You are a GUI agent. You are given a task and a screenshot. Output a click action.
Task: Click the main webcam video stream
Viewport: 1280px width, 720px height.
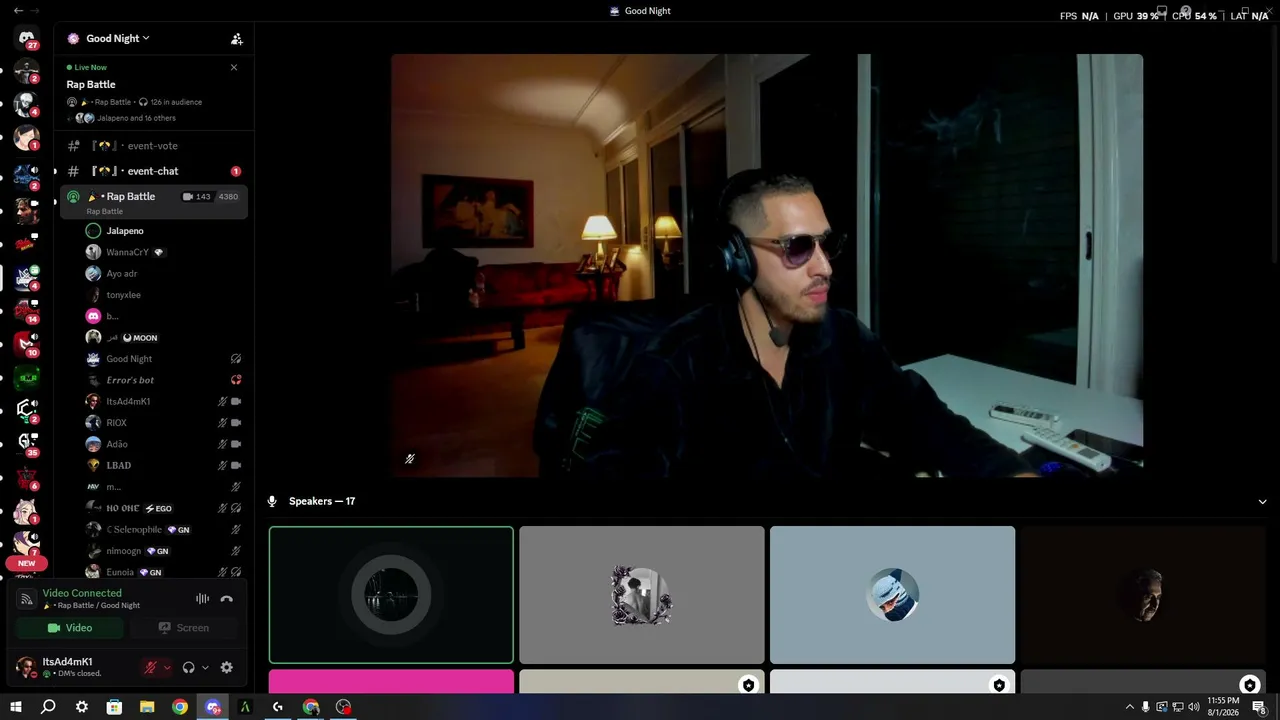pos(767,265)
